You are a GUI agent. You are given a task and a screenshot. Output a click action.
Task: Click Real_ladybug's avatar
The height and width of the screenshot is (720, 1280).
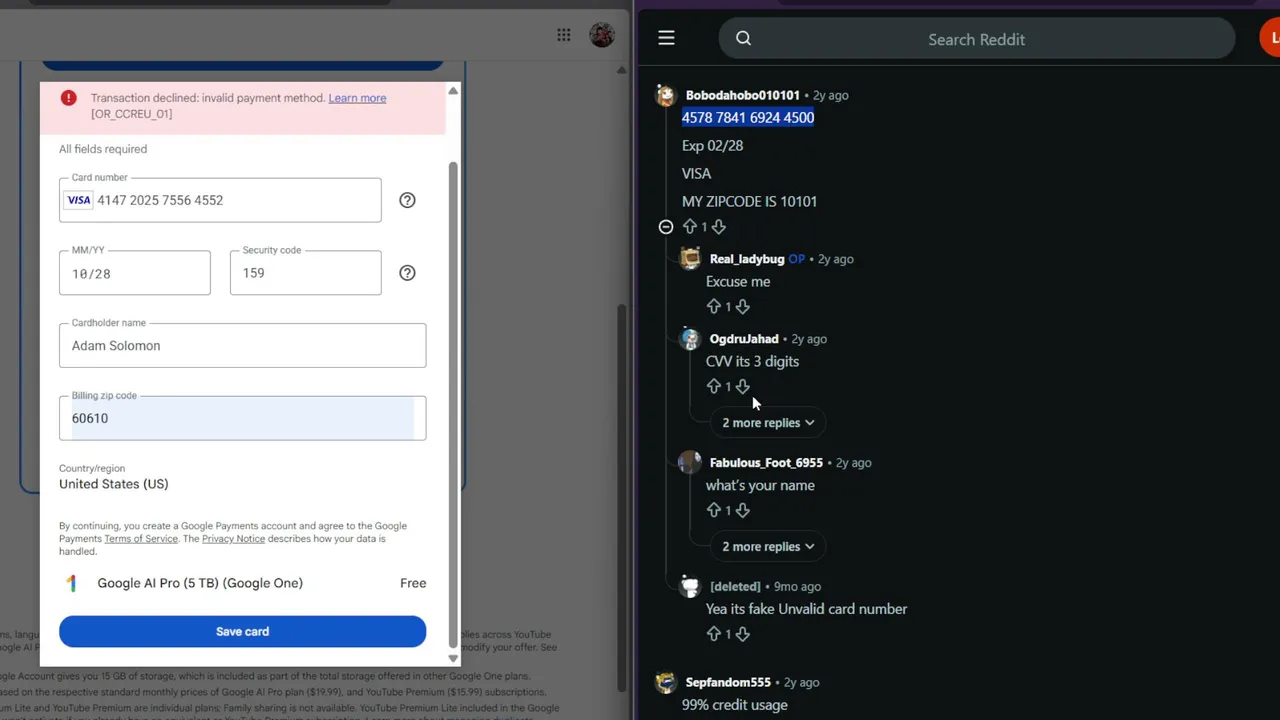(690, 259)
